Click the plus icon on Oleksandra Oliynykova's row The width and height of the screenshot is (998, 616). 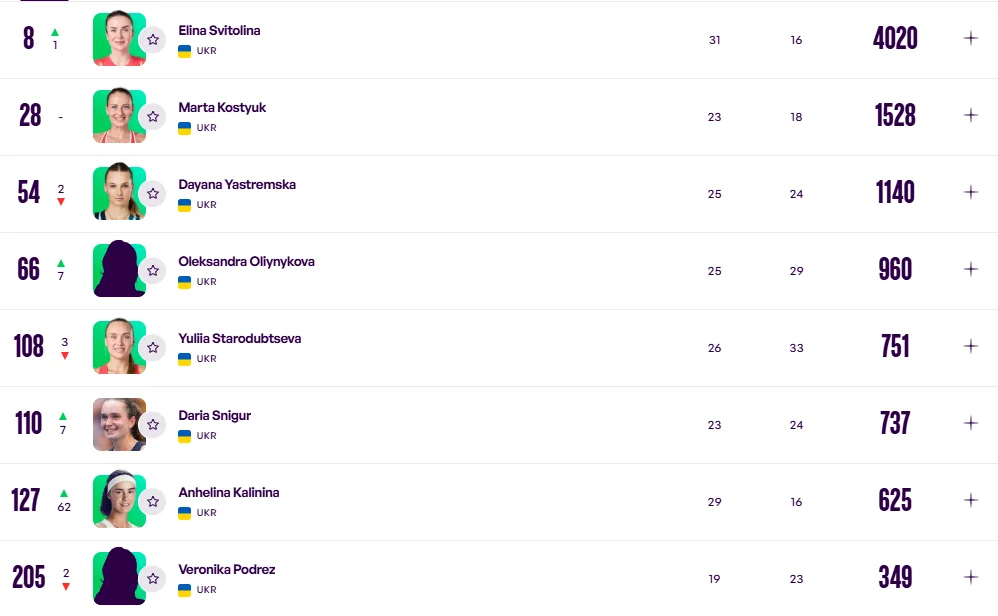click(970, 269)
